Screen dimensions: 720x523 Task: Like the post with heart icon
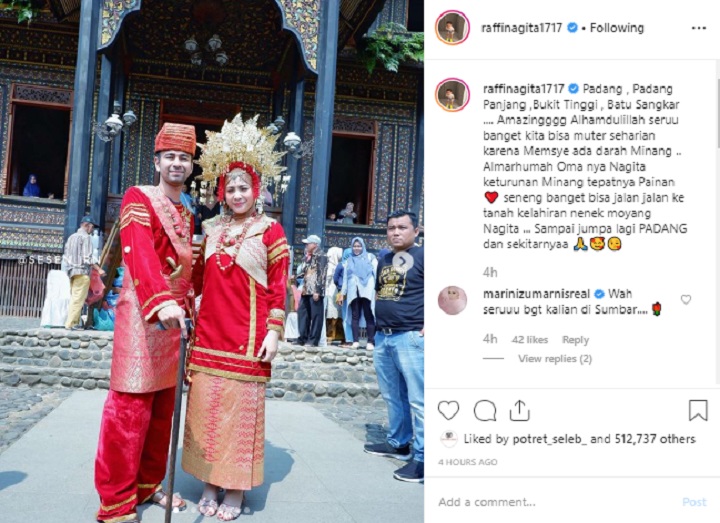448,410
